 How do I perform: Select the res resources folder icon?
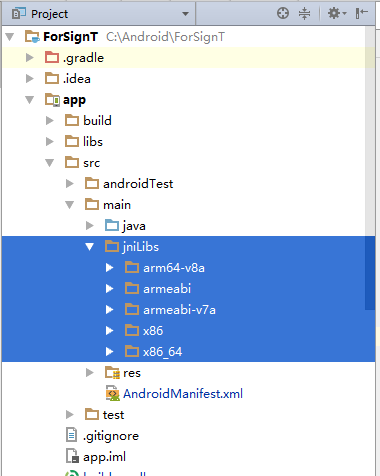coord(112,372)
